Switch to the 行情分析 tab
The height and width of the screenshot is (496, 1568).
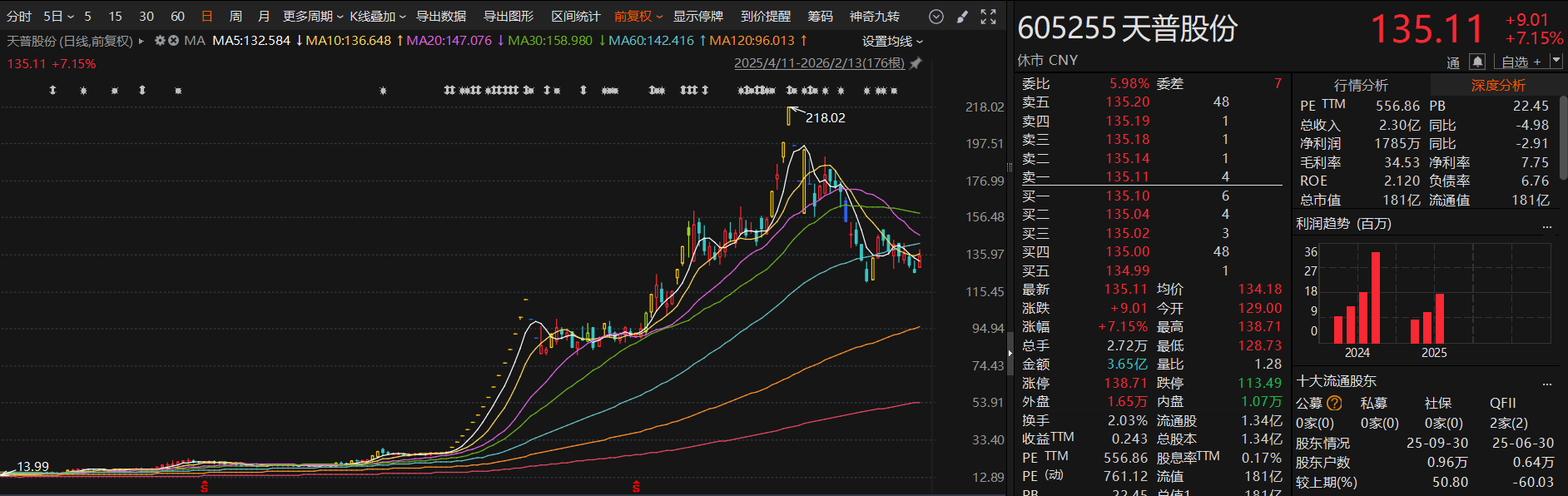(1361, 85)
